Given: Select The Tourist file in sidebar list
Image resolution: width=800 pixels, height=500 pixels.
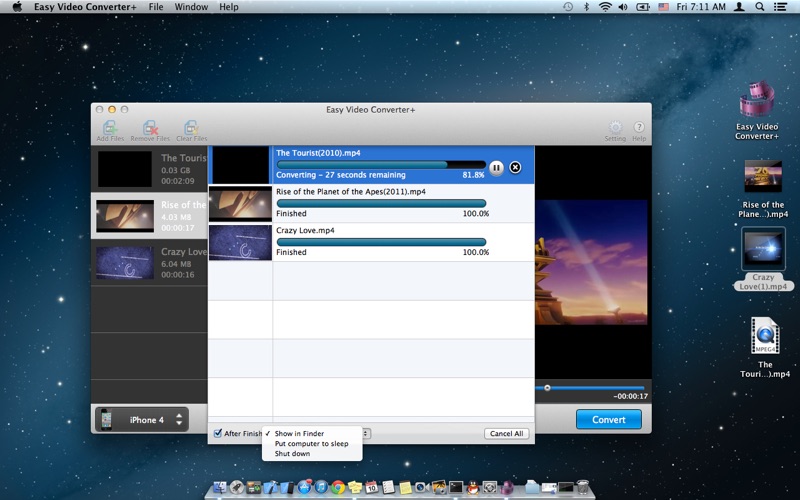Looking at the screenshot, I should [149, 169].
